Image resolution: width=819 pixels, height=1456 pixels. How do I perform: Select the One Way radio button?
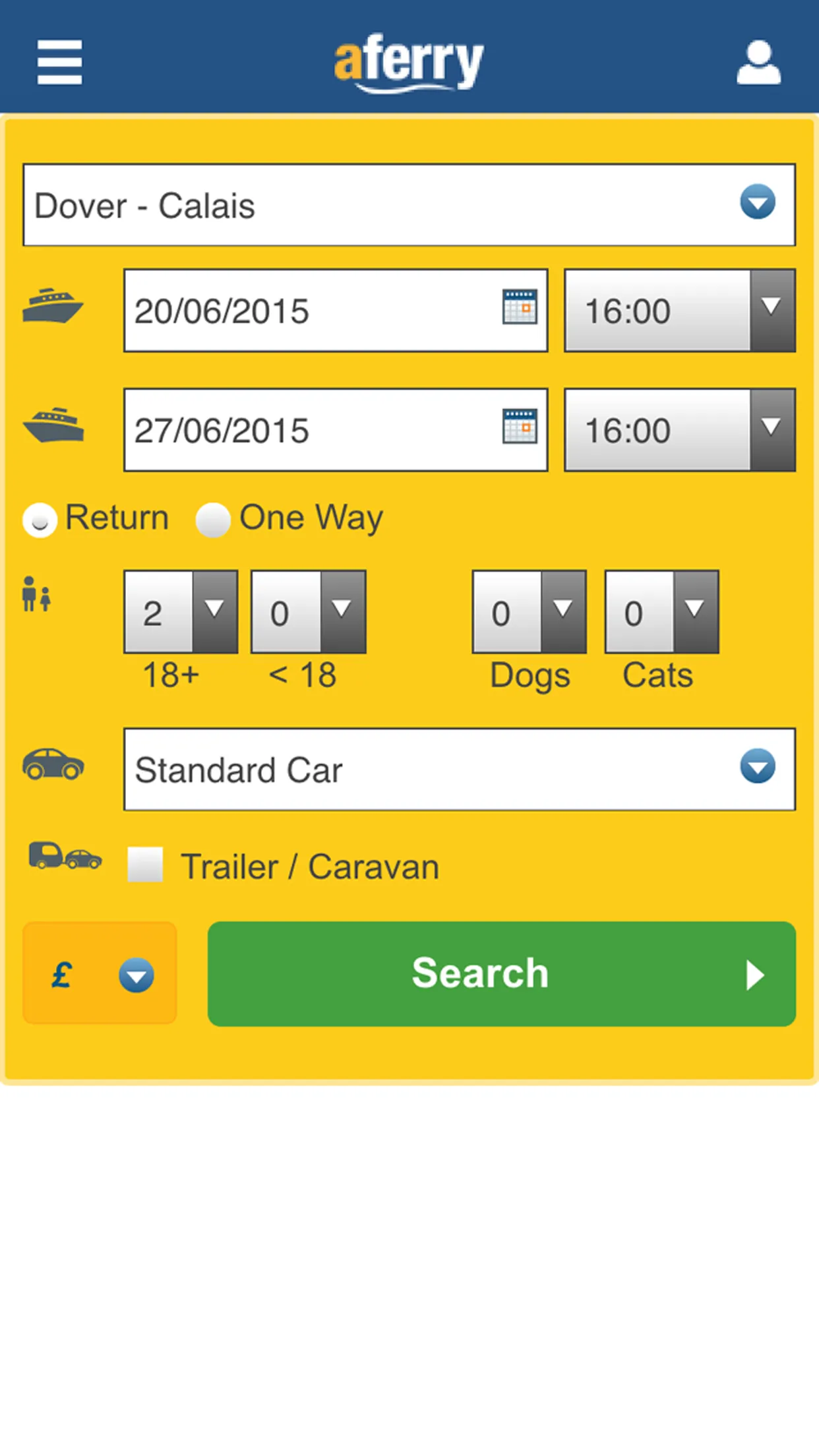click(213, 520)
